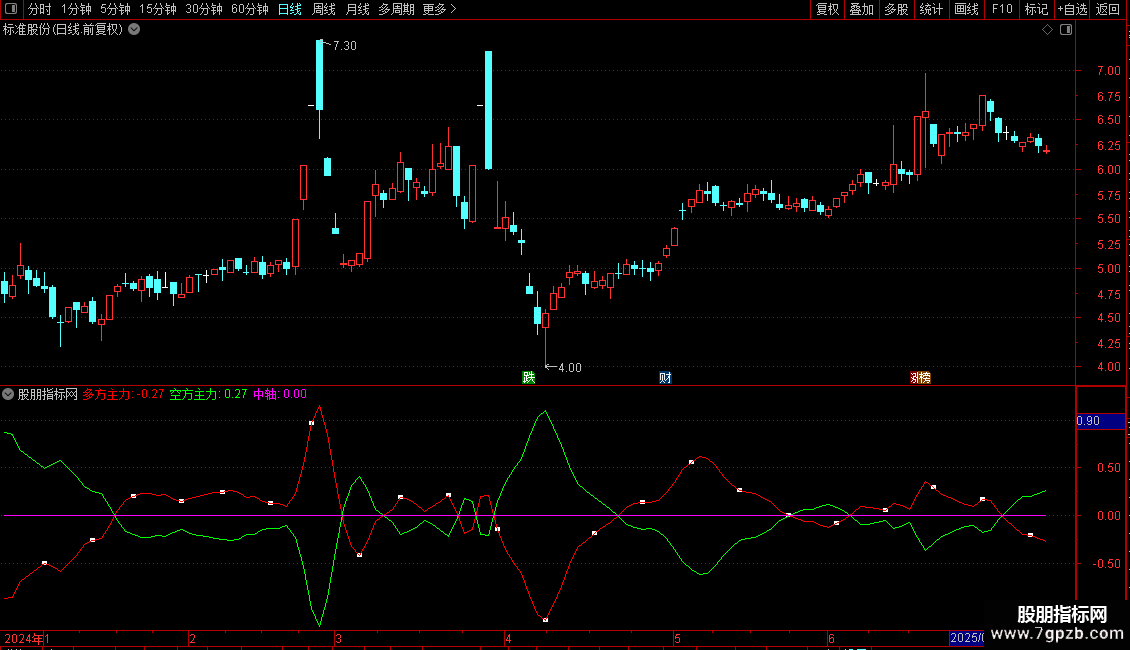Click the 7.00 price axis label

pyautogui.click(x=1108, y=71)
